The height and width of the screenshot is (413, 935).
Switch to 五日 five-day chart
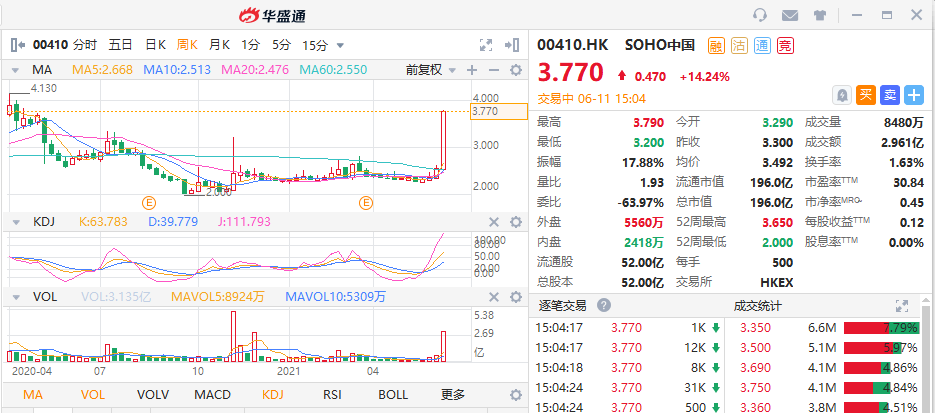120,45
